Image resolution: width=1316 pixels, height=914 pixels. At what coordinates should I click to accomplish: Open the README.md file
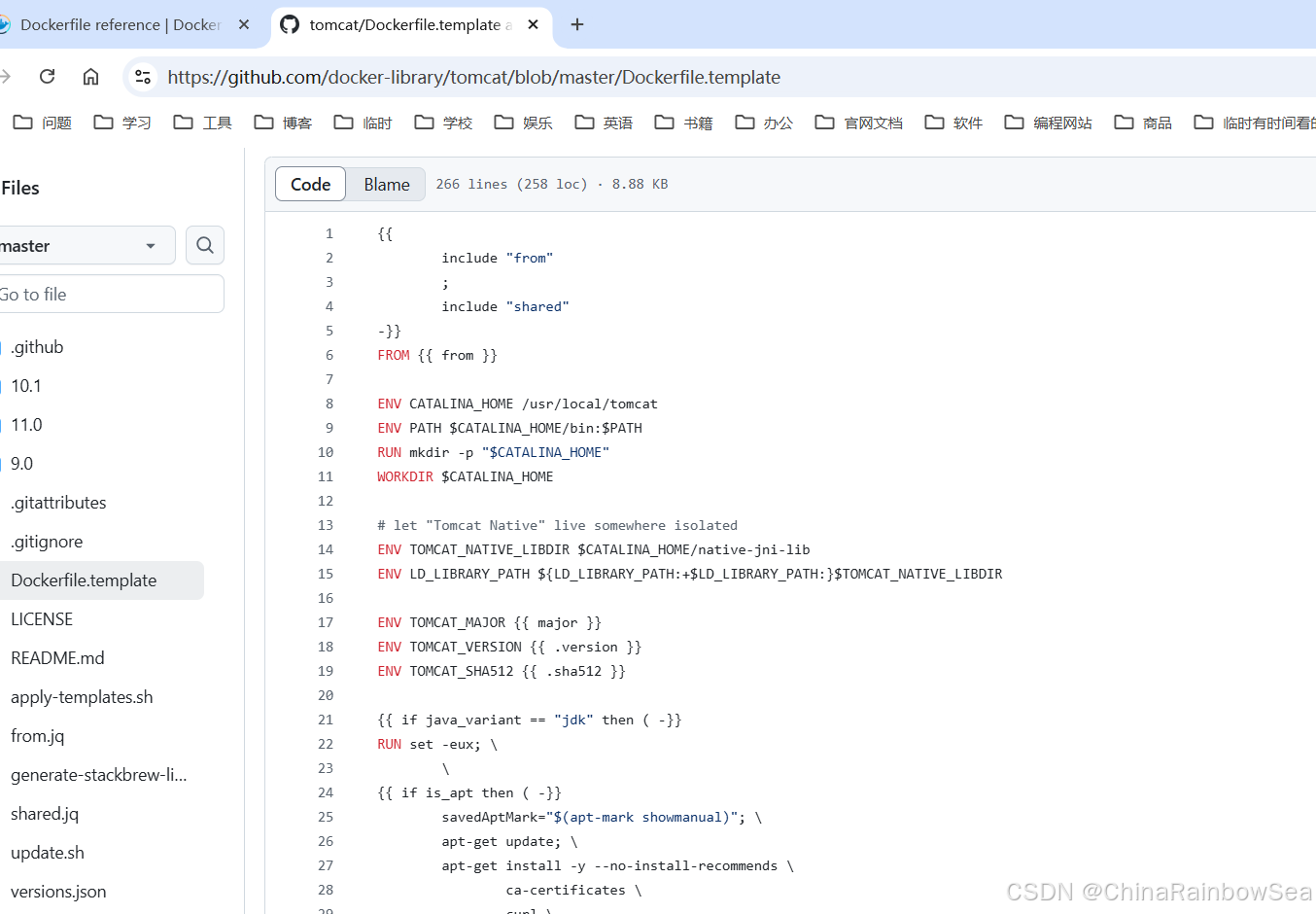pyautogui.click(x=57, y=657)
